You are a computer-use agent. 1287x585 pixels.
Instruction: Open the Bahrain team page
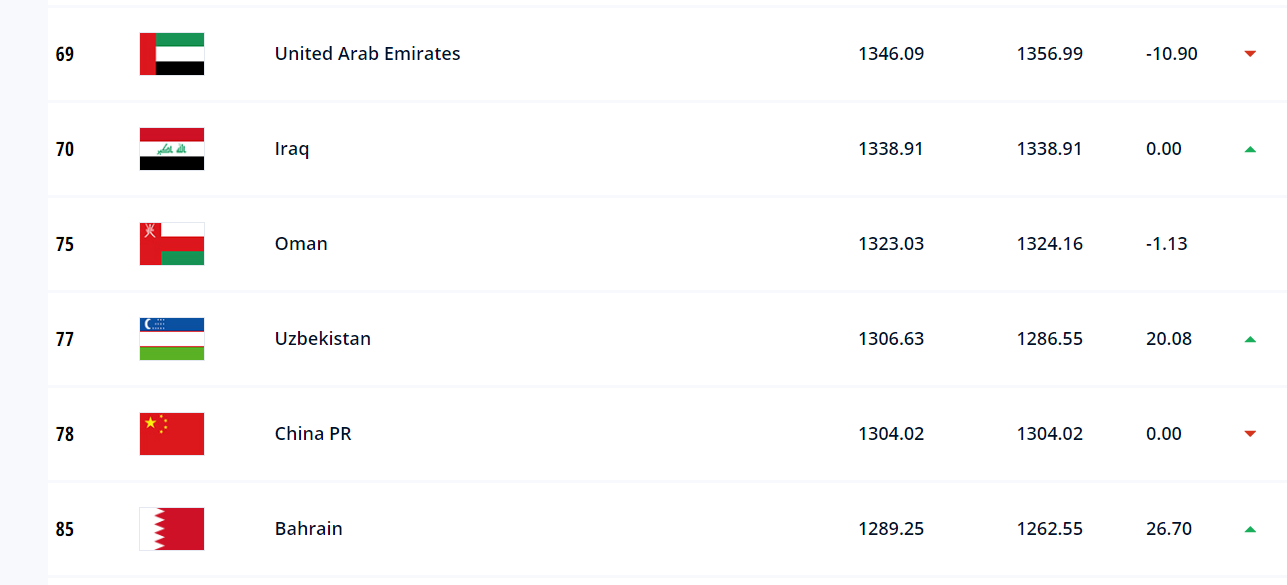coord(309,529)
